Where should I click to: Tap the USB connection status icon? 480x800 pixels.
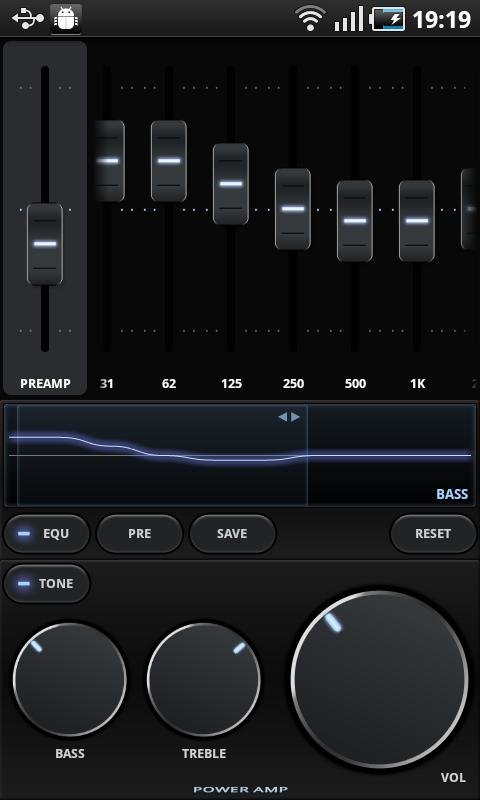[28, 19]
